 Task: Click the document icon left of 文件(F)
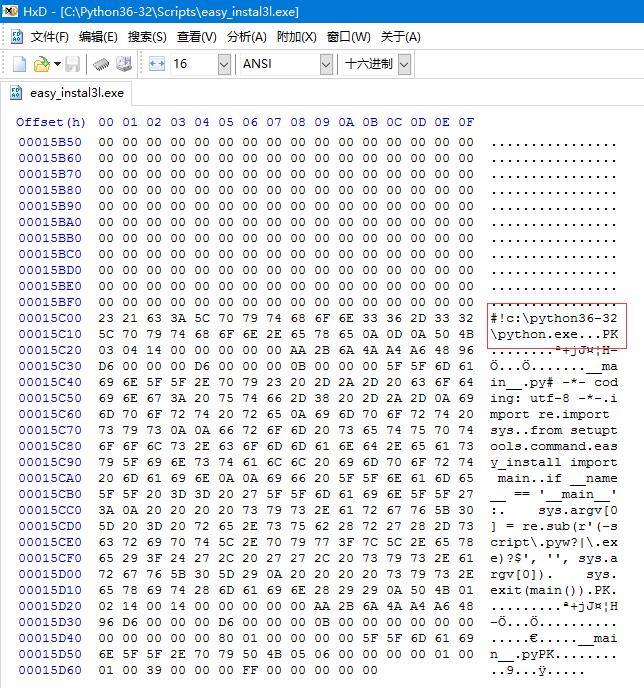[17, 37]
